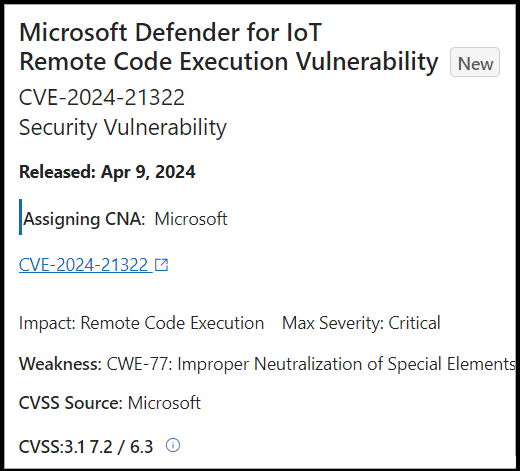Image resolution: width=520 pixels, height=471 pixels.
Task: Click the New badge beside the title
Action: 475,62
